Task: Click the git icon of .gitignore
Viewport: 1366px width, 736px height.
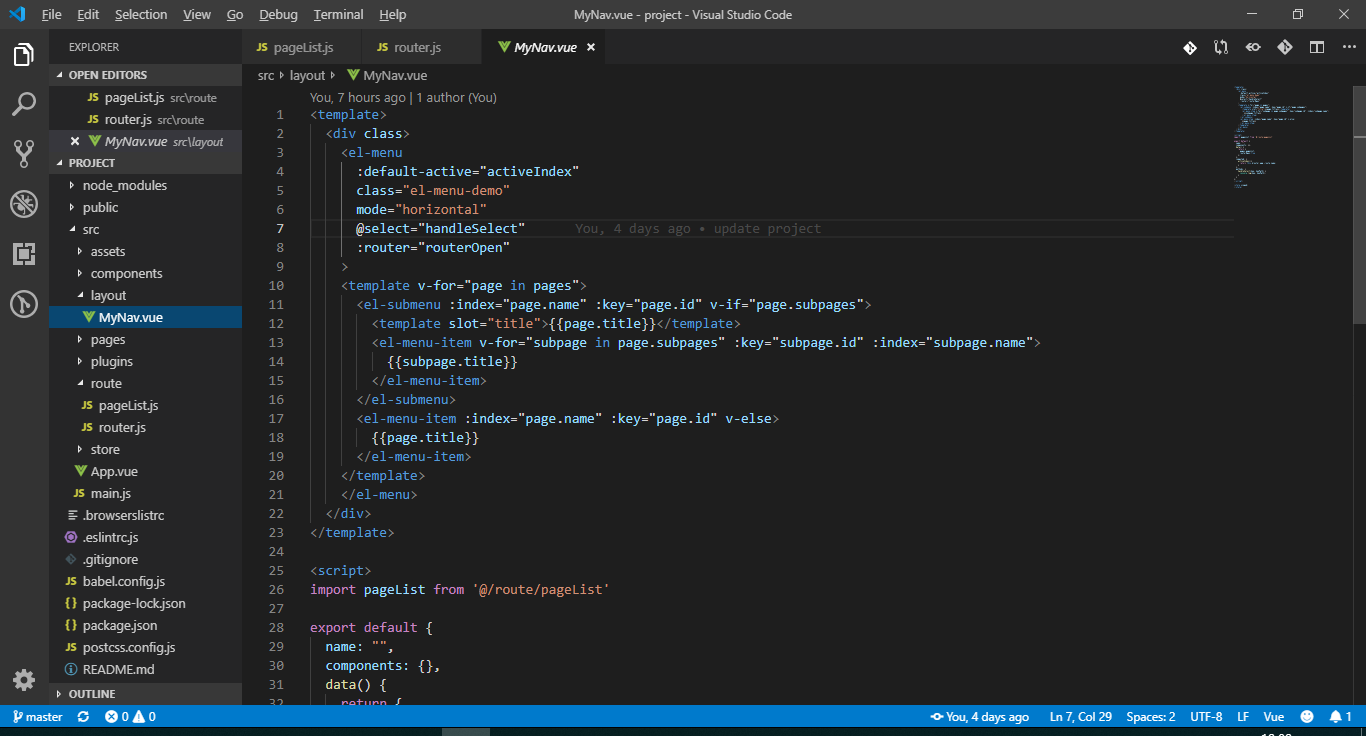Action: pos(71,559)
